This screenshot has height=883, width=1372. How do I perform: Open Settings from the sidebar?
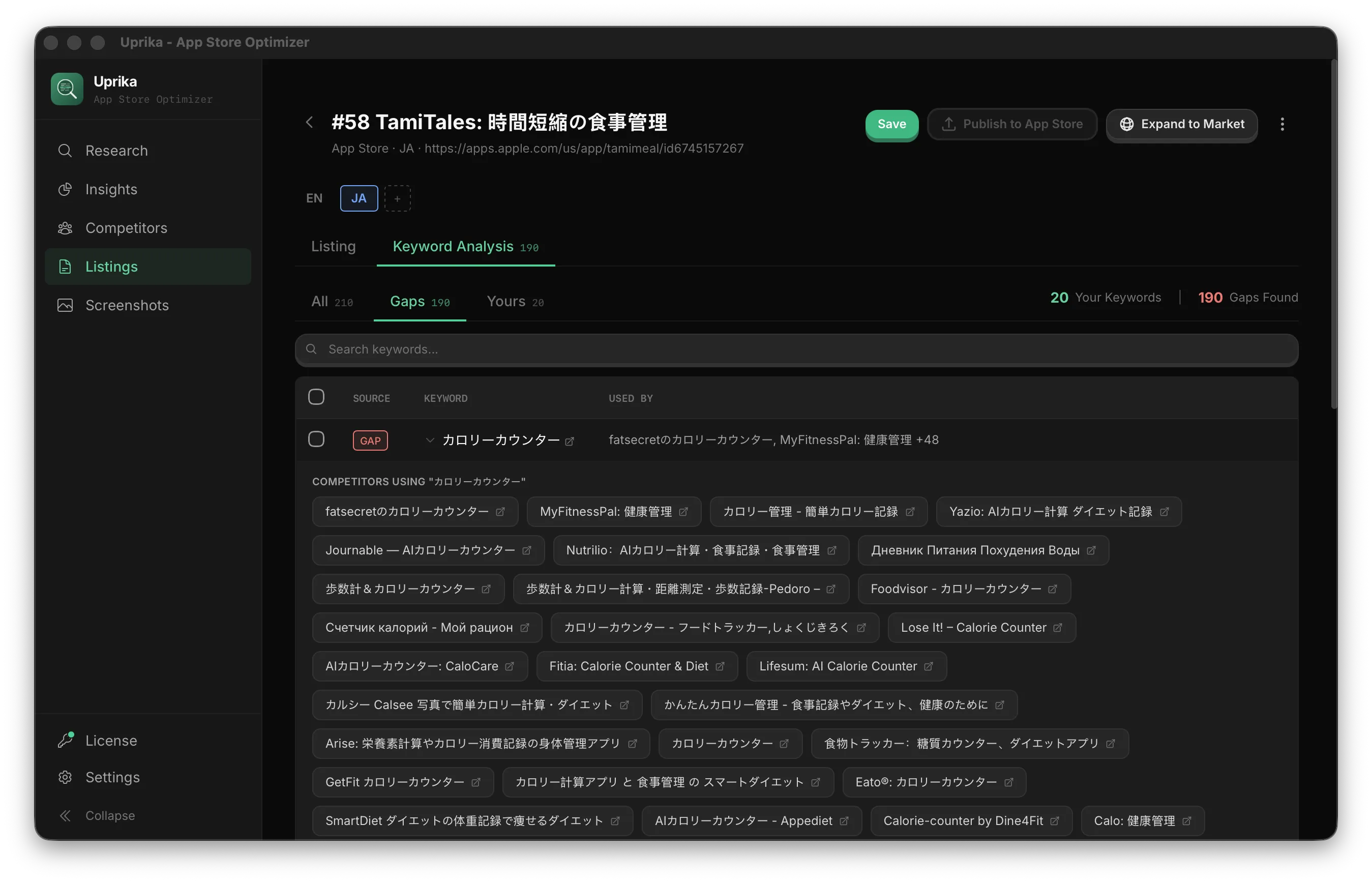[x=148, y=777]
